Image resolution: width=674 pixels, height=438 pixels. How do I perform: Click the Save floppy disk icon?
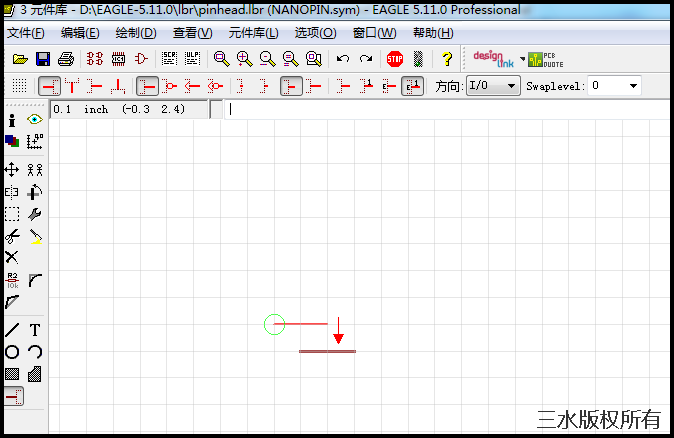(x=43, y=59)
